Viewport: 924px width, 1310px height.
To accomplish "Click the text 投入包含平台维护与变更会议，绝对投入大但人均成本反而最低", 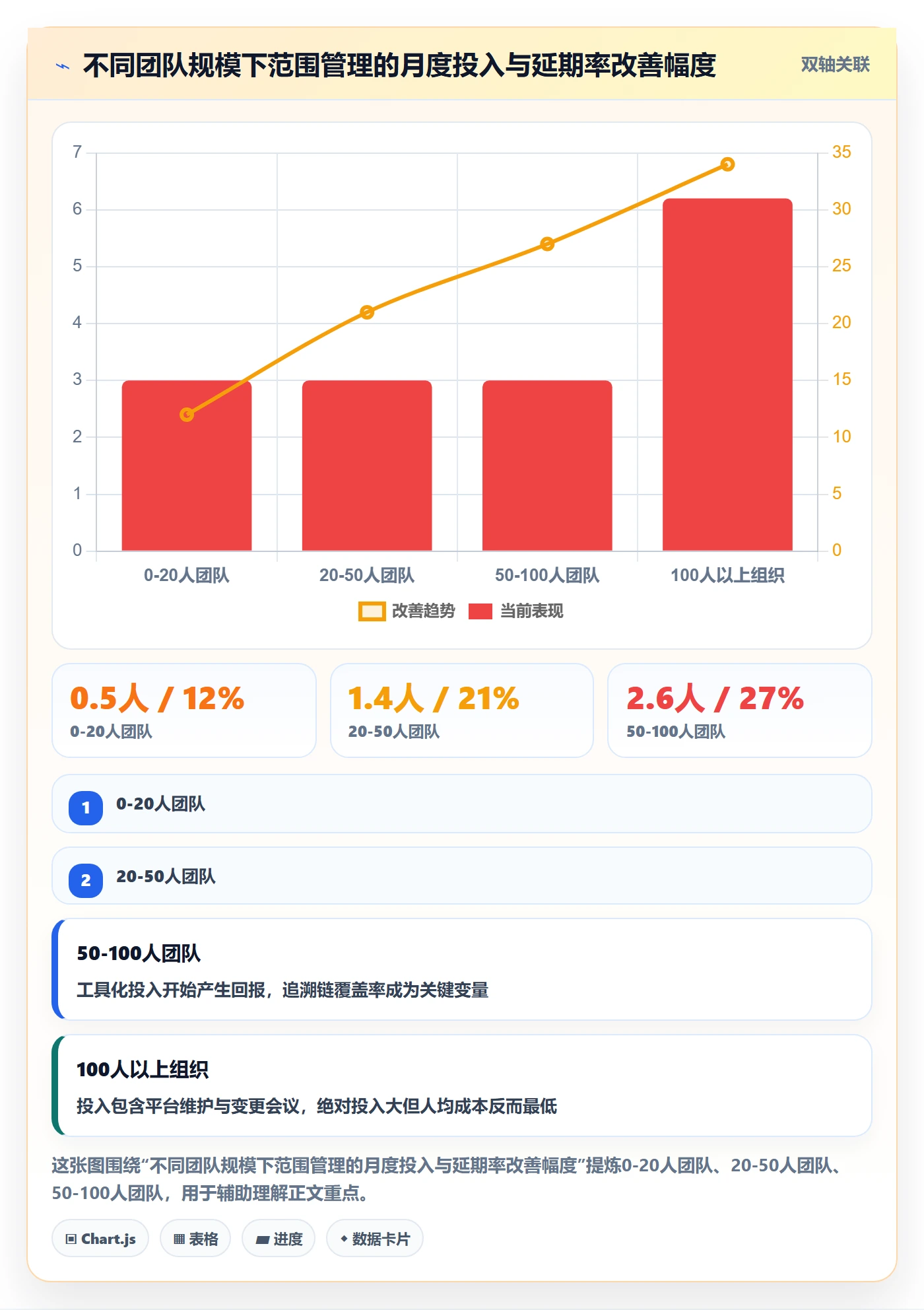I will [317, 1107].
